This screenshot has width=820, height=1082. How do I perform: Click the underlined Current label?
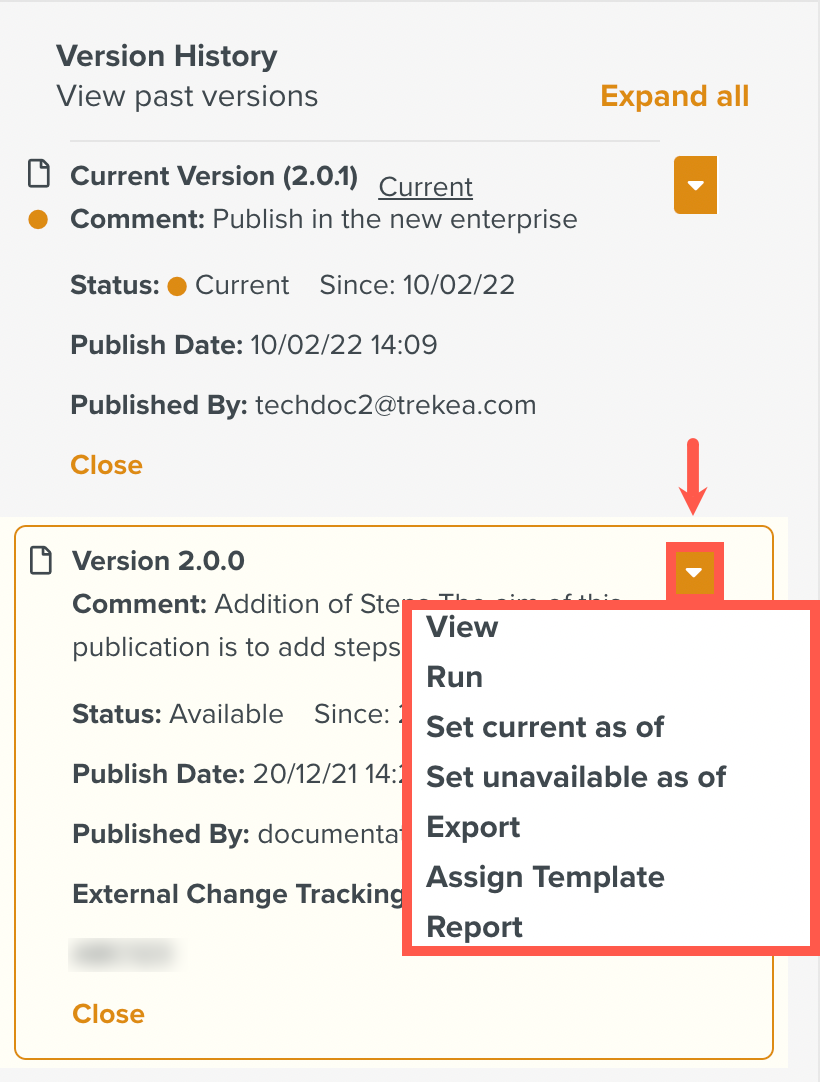426,186
